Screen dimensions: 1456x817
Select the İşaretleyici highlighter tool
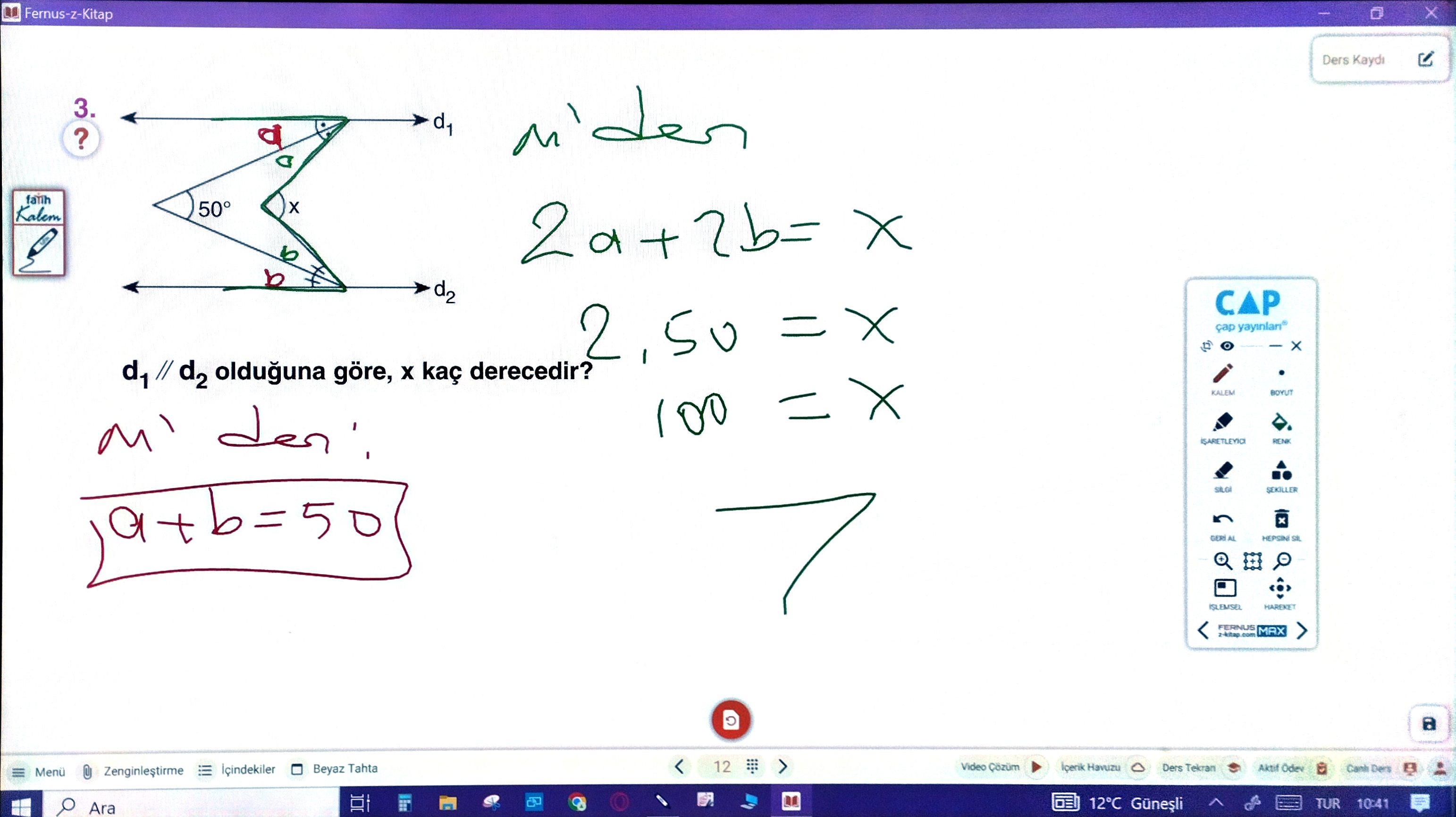[x=1222, y=423]
